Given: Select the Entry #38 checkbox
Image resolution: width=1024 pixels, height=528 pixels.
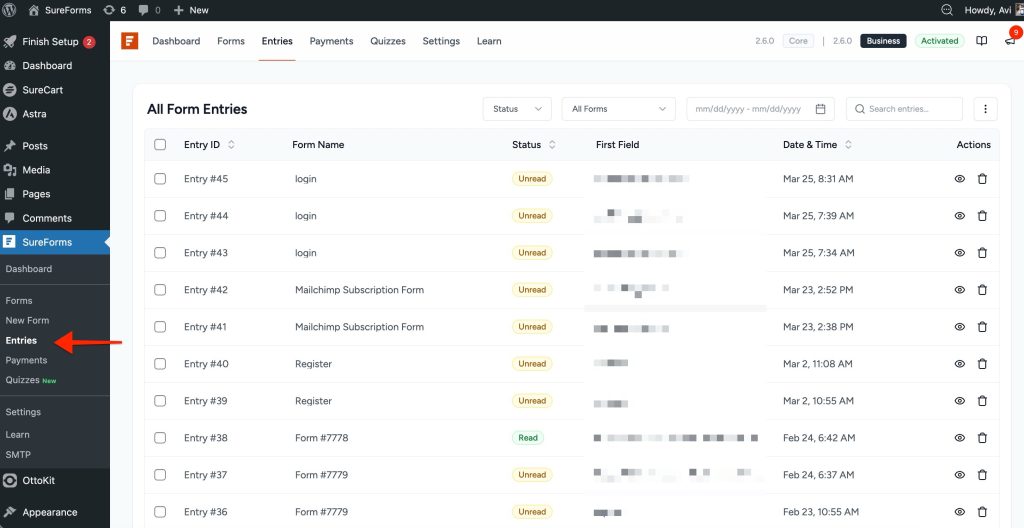Looking at the screenshot, I should coord(160,438).
